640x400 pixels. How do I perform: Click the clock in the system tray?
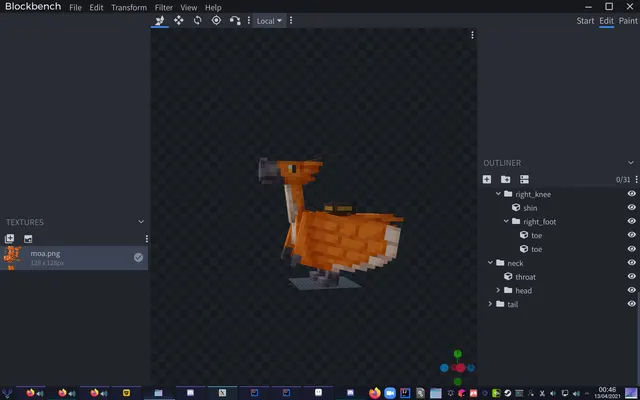point(607,393)
